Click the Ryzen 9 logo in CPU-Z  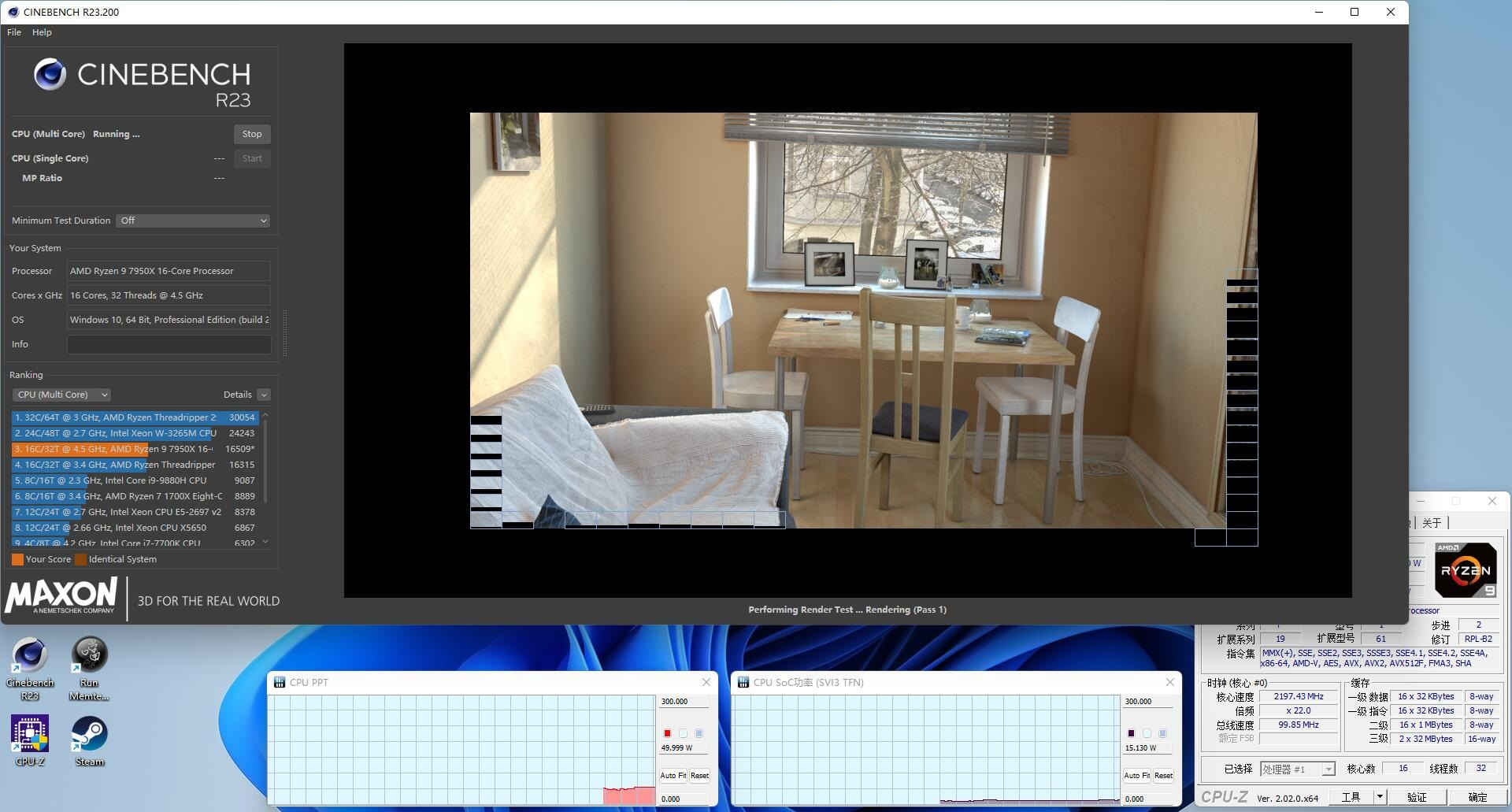click(1465, 569)
